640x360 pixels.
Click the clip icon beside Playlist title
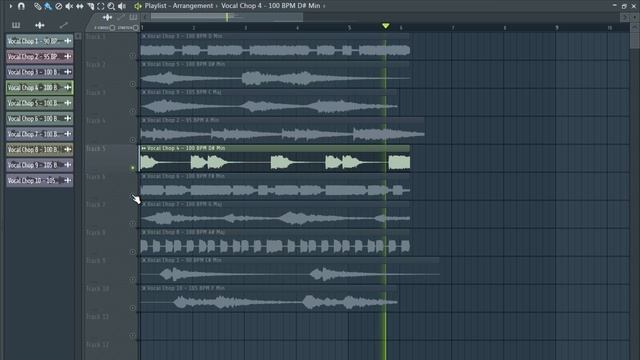(138, 6)
